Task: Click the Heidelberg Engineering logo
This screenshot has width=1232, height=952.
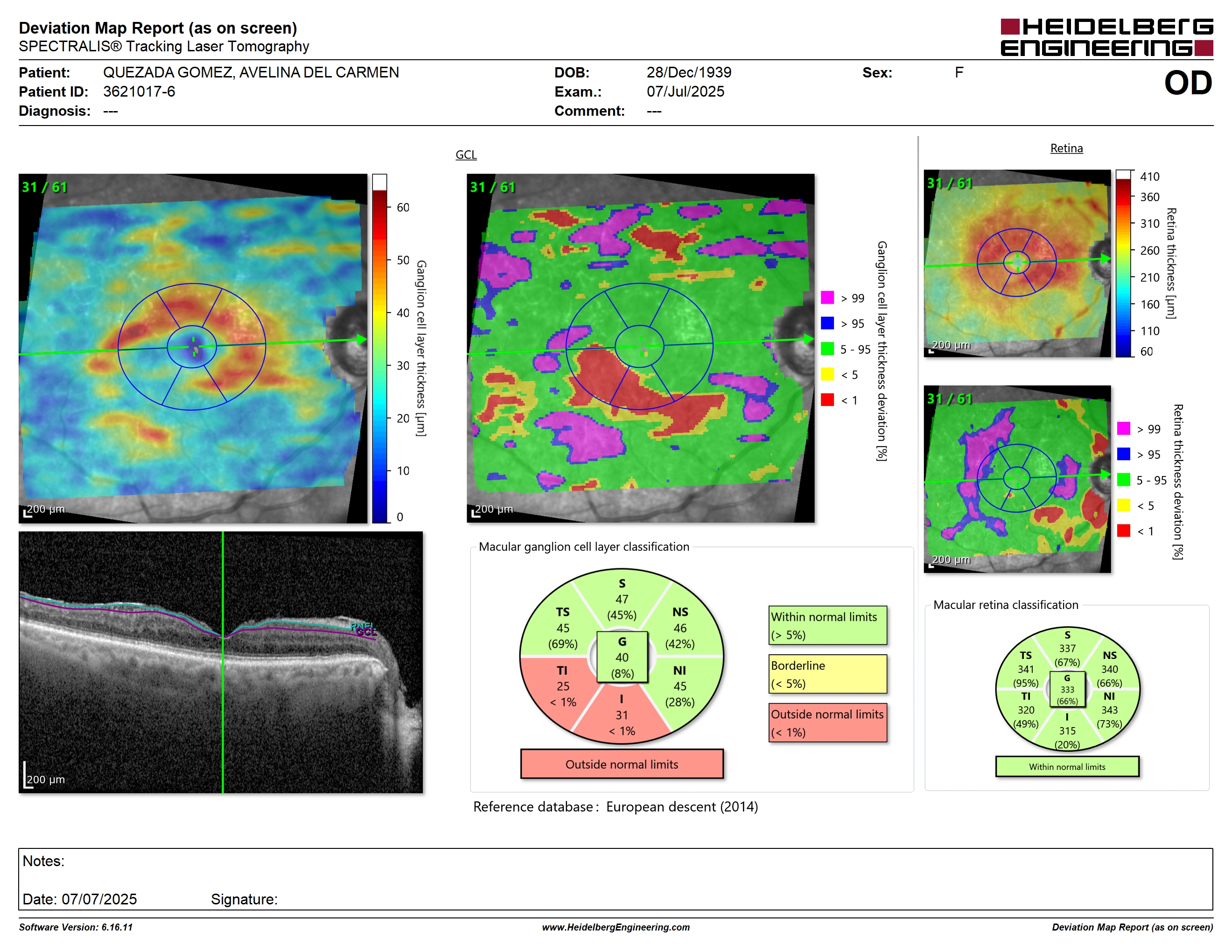Action: pos(1106,37)
